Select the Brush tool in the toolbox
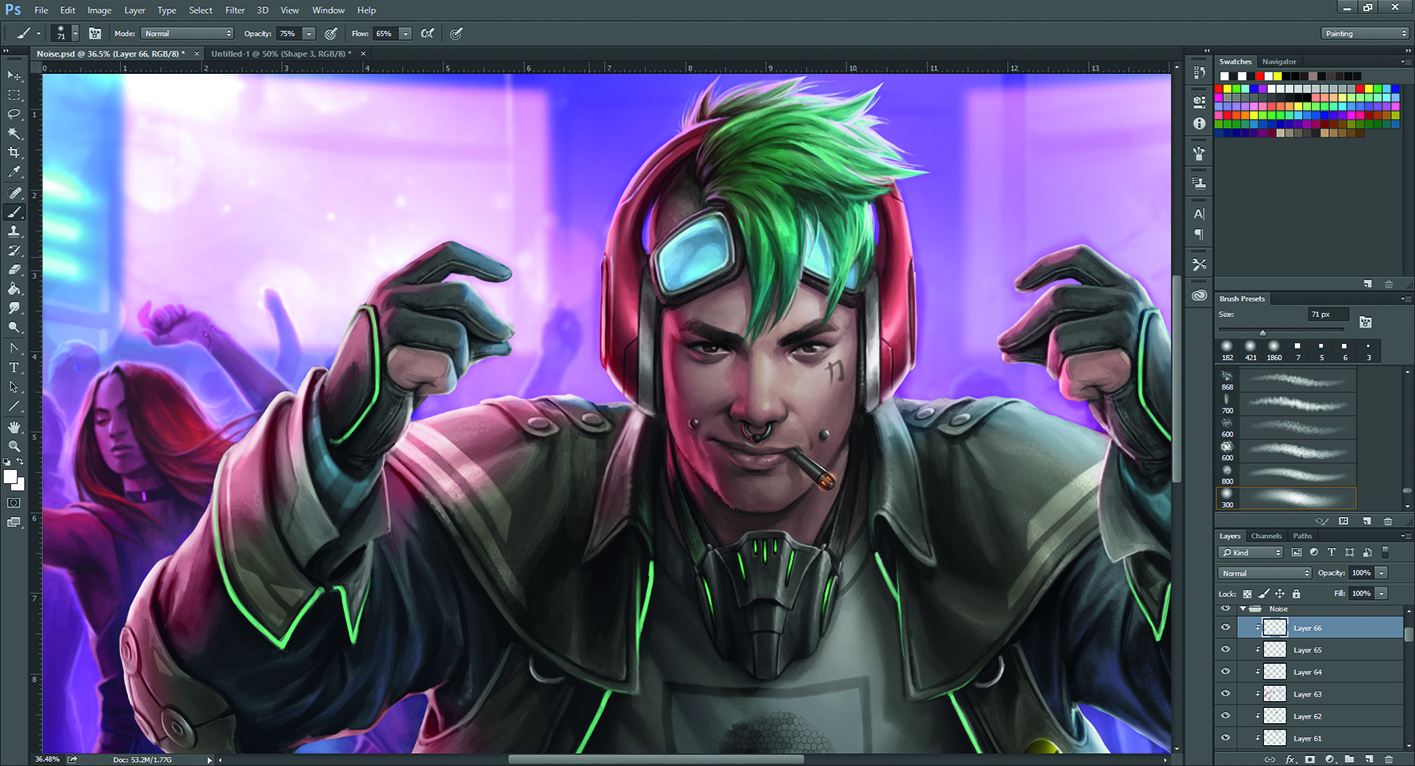 (14, 212)
